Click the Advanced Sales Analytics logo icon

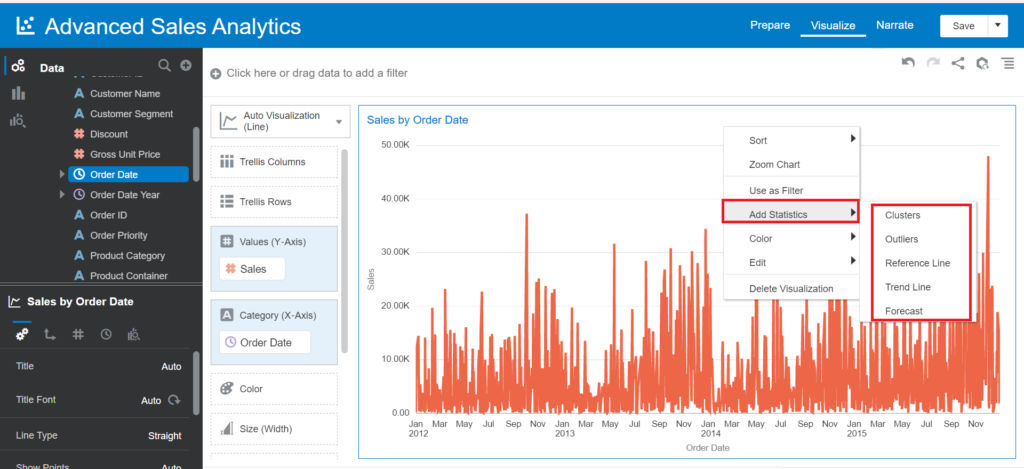[x=25, y=25]
